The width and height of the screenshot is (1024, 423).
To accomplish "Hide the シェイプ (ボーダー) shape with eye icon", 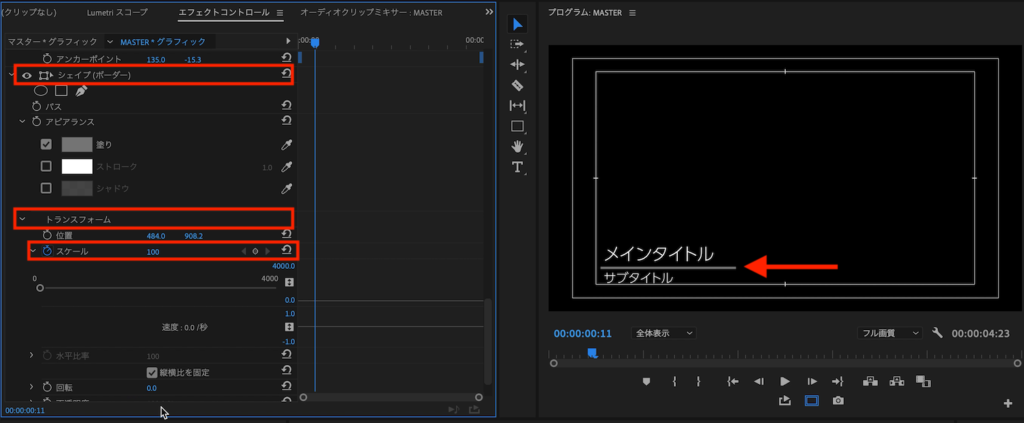I will [x=26, y=75].
